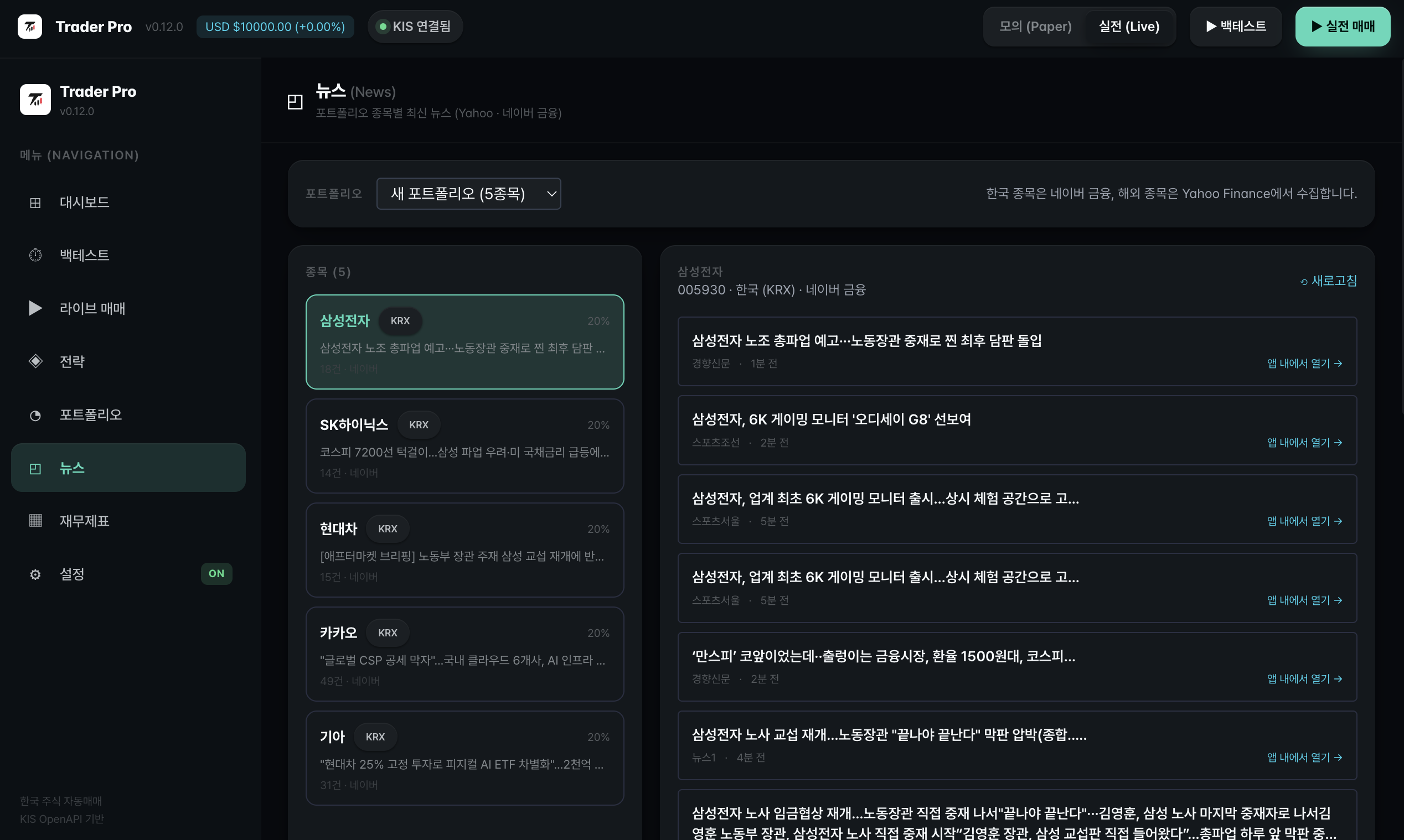Select the 삼성전자 stock card

[465, 342]
